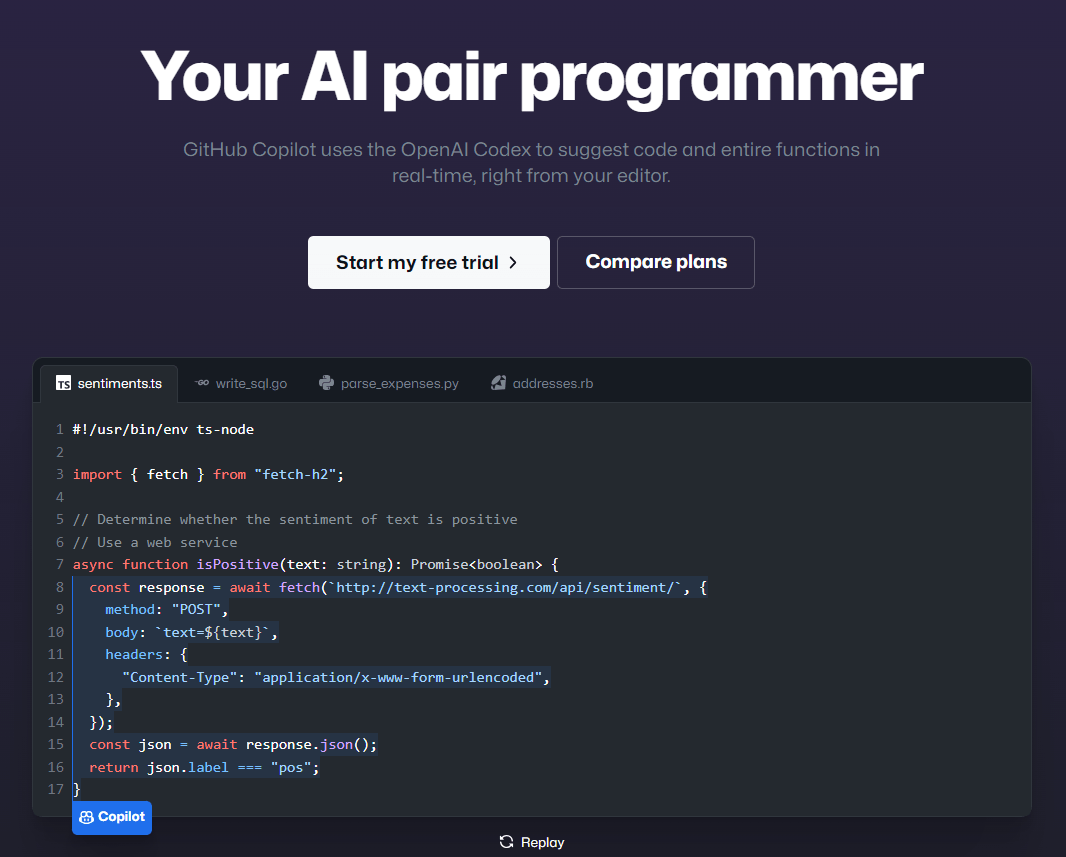This screenshot has width=1066, height=857.
Task: Click the 'return json.label === "pos"' line
Action: coord(204,767)
